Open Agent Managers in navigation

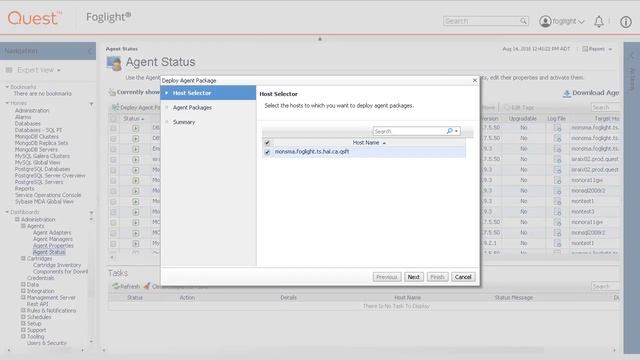point(53,239)
